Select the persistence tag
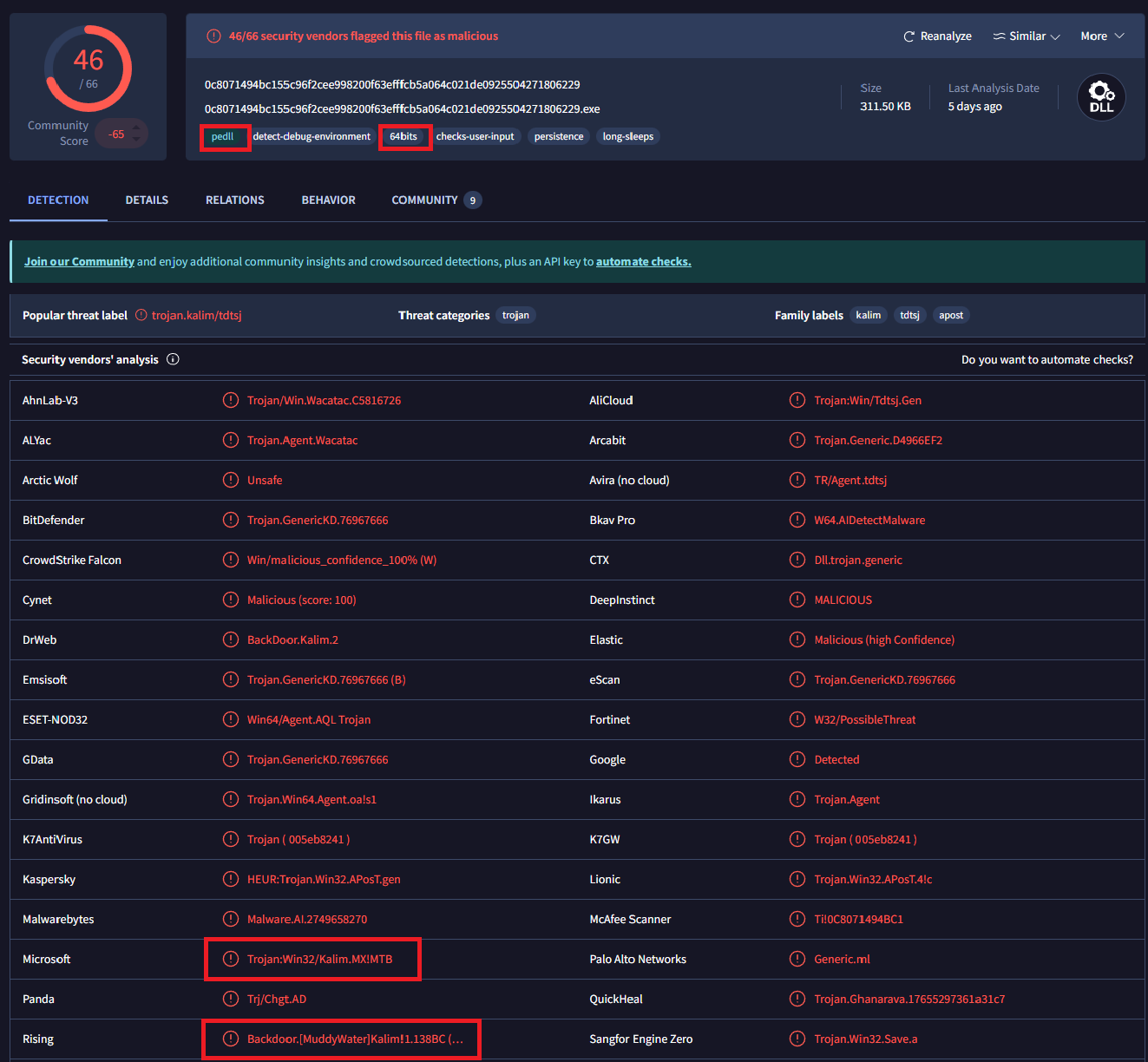The height and width of the screenshot is (1062, 1148). click(559, 136)
